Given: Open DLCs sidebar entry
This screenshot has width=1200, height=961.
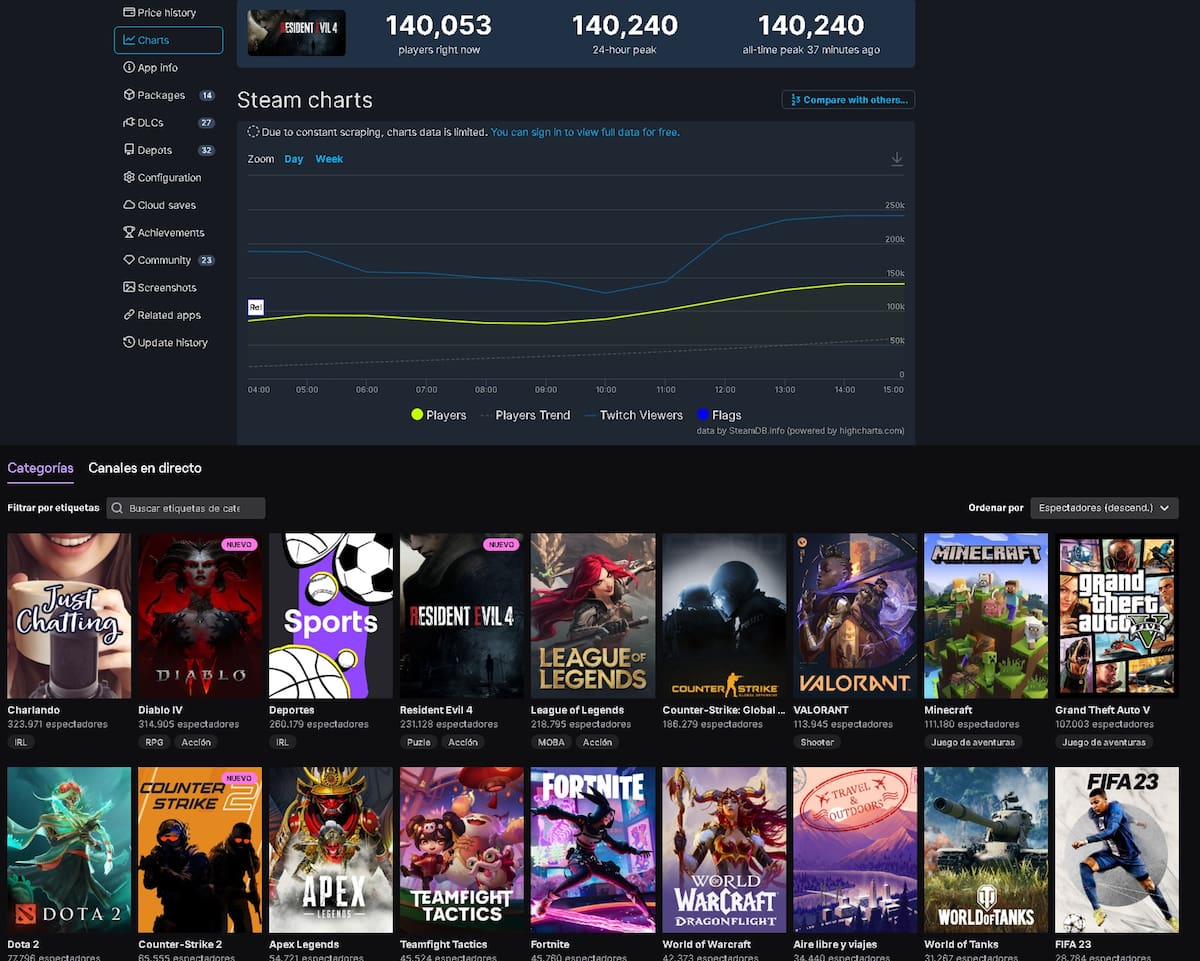Looking at the screenshot, I should 168,122.
